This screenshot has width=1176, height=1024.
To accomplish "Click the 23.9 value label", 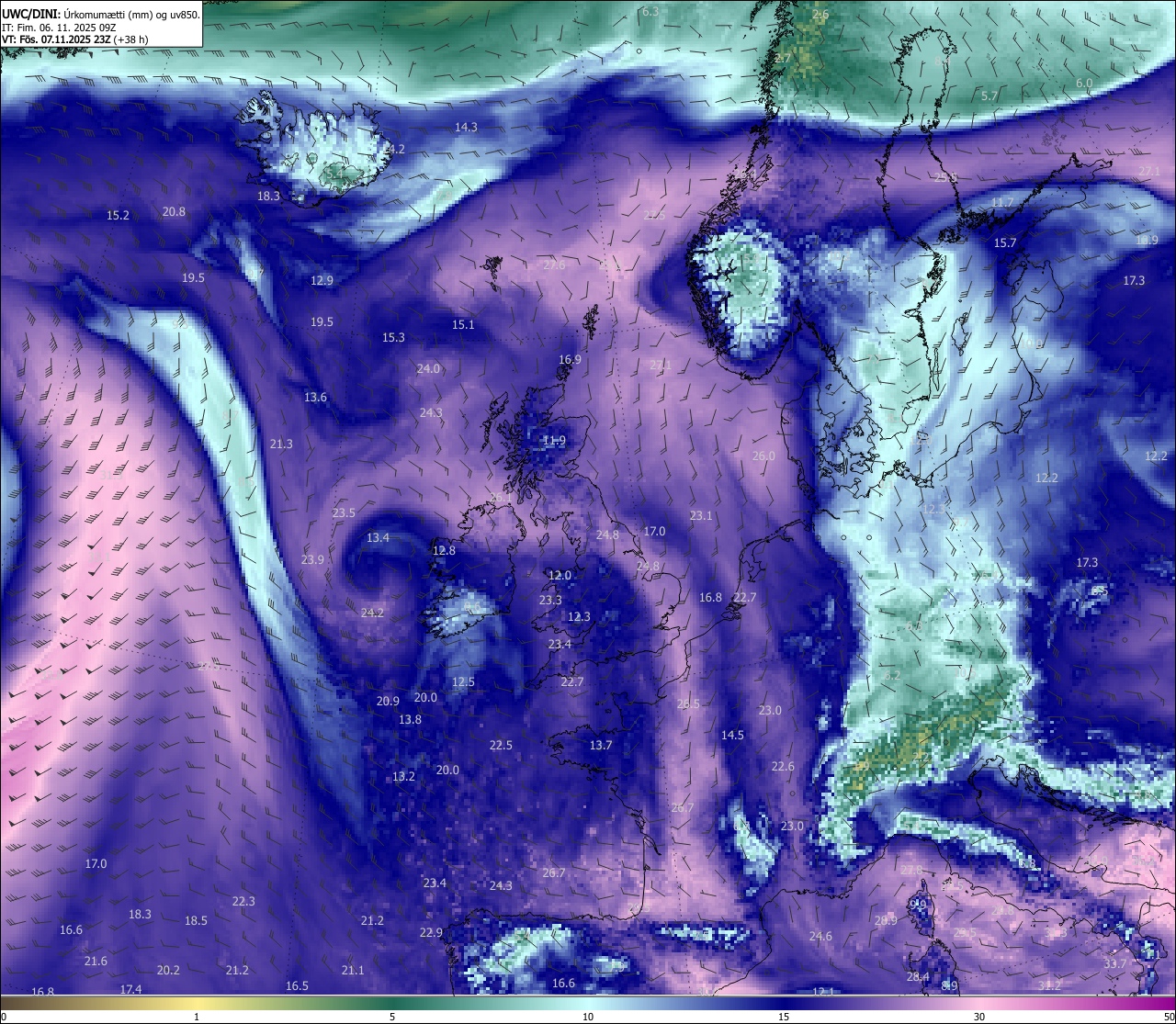I will pos(312,559).
